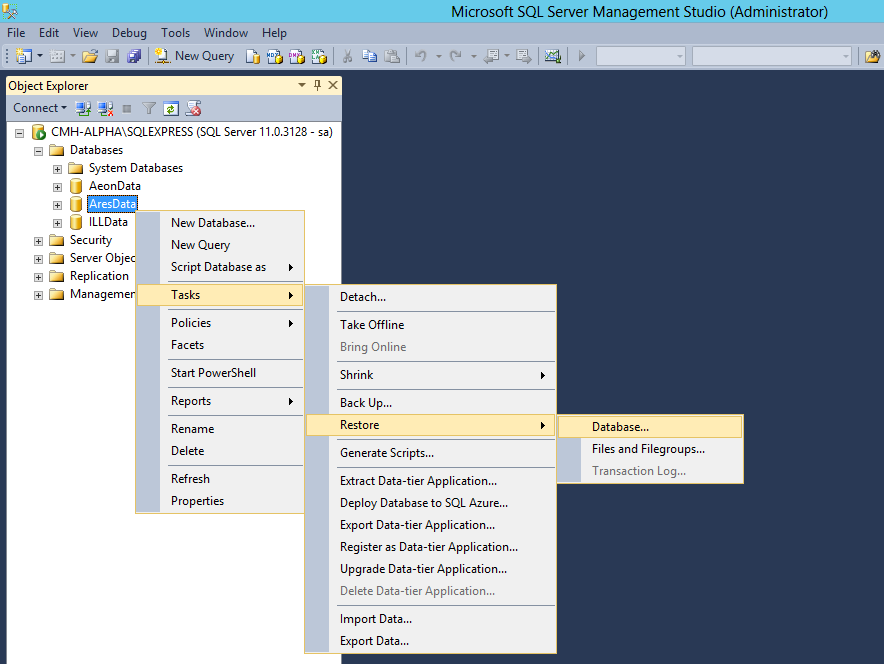Click the Disconnect server icon
This screenshot has width=884, height=664.
(x=103, y=107)
